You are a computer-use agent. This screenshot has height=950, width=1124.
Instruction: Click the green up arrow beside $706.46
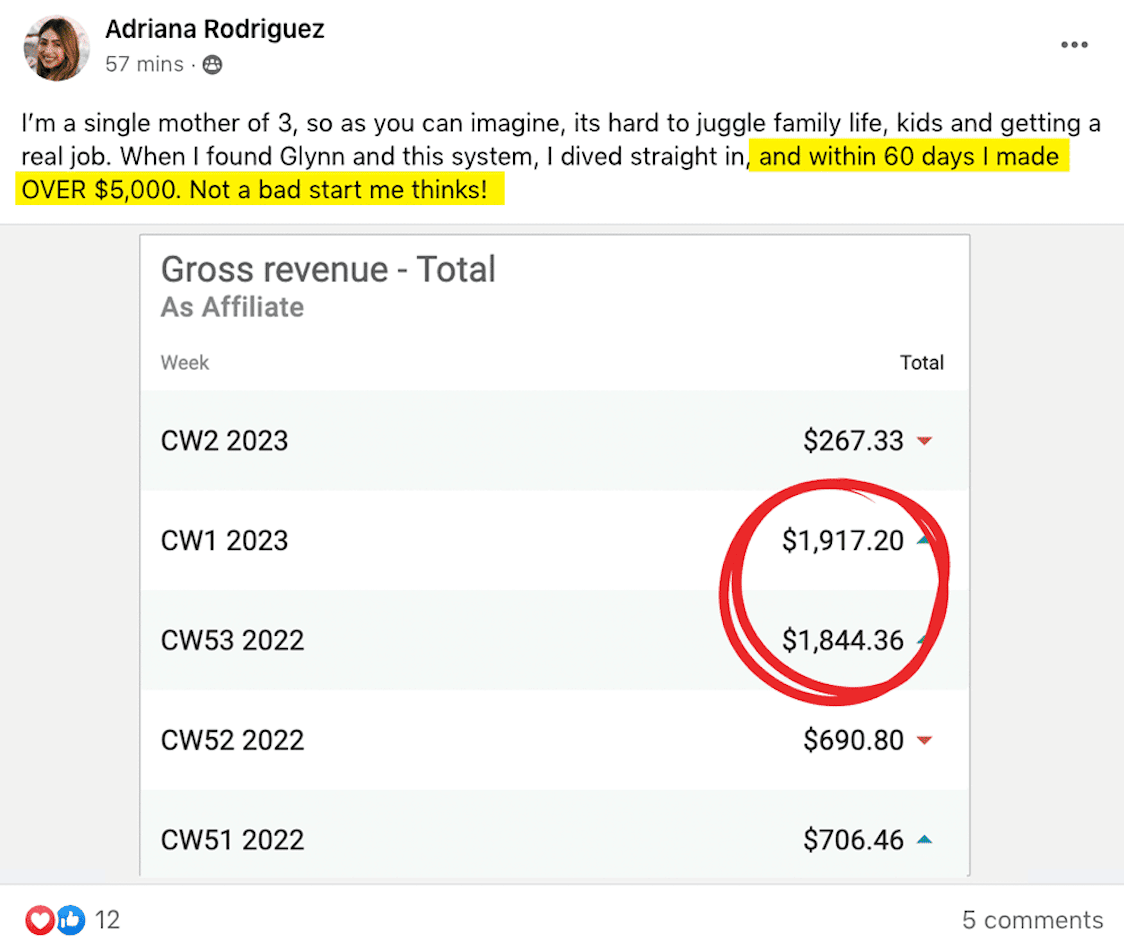click(x=924, y=841)
